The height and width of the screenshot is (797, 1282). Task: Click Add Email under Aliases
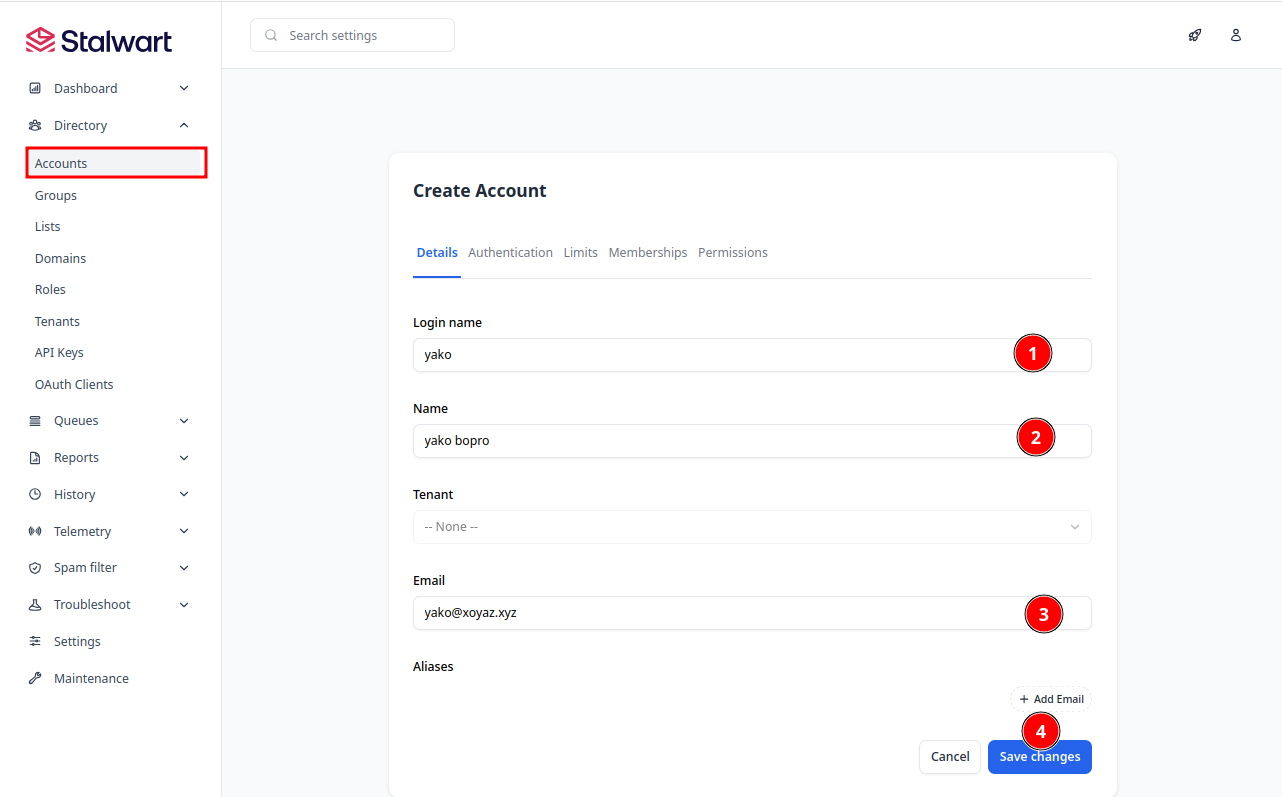[1050, 699]
